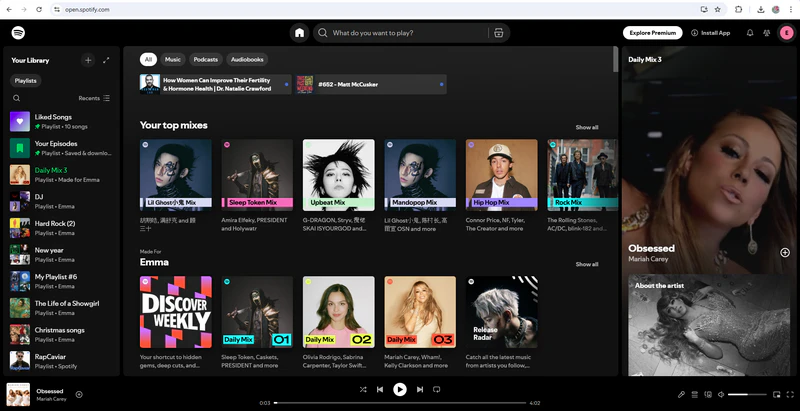Select the Music filter tab
The height and width of the screenshot is (411, 800).
pyautogui.click(x=172, y=60)
